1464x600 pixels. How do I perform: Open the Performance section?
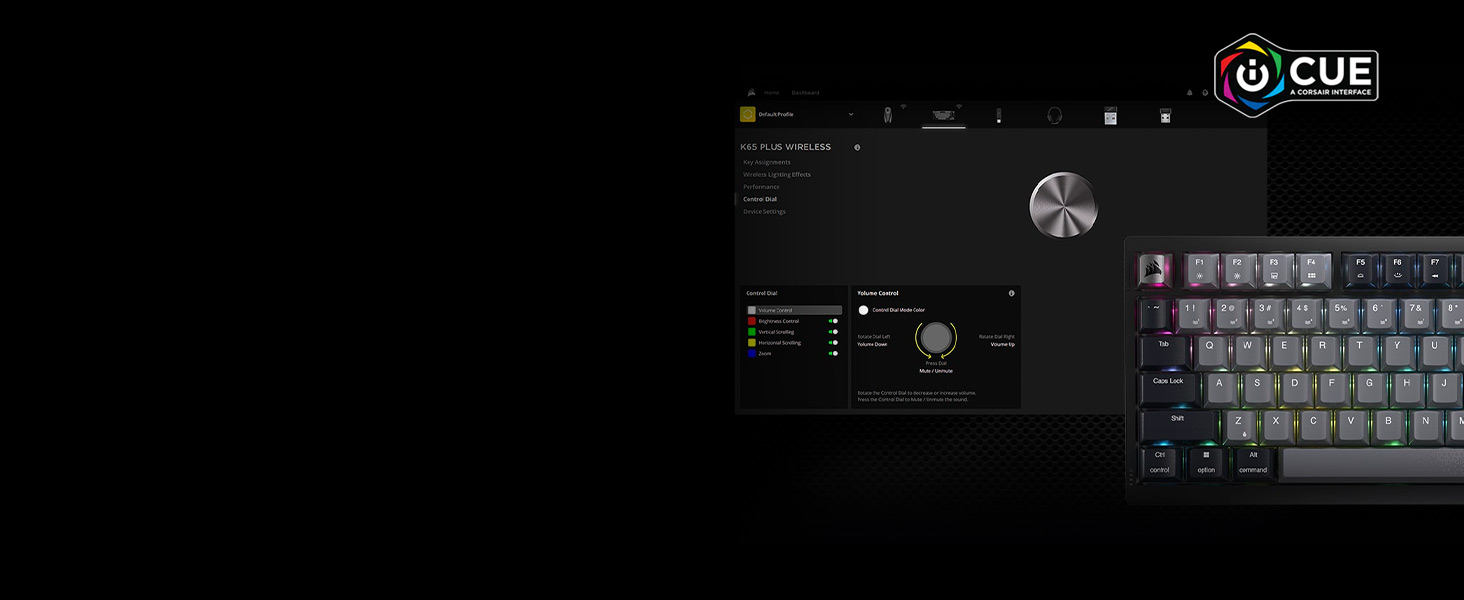coord(761,187)
